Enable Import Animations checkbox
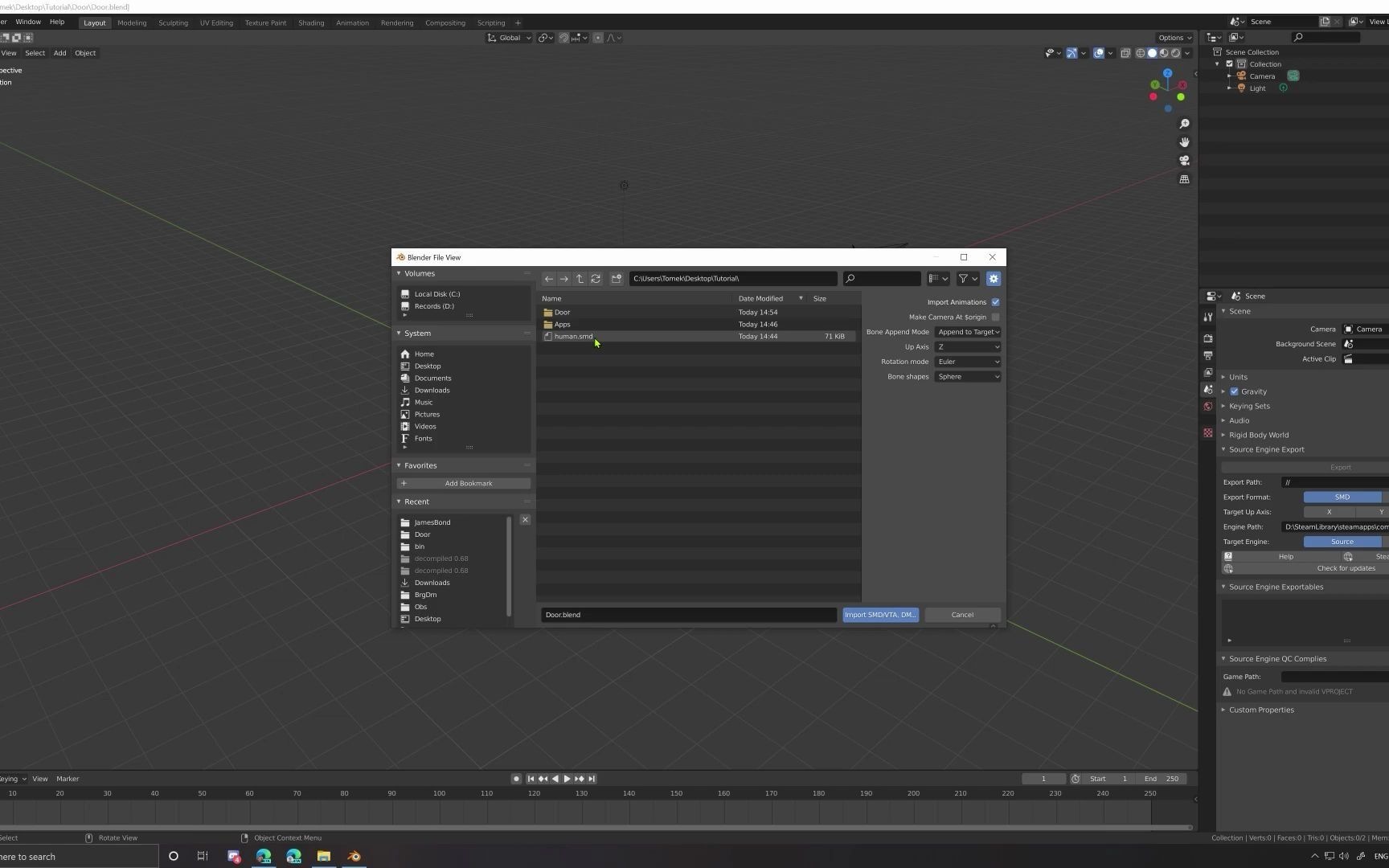Screen dimensions: 1389x868 (x=995, y=301)
